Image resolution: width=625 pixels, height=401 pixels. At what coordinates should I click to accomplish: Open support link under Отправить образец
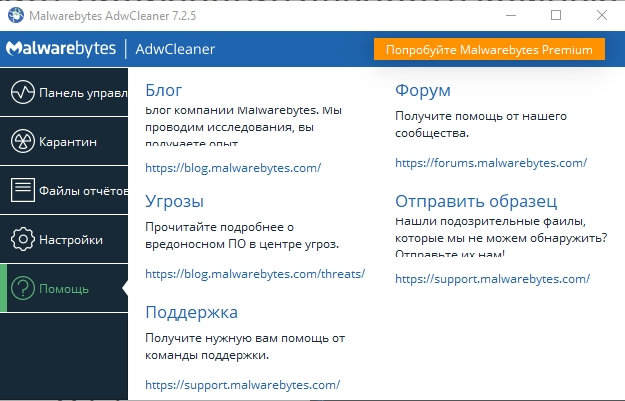[492, 279]
